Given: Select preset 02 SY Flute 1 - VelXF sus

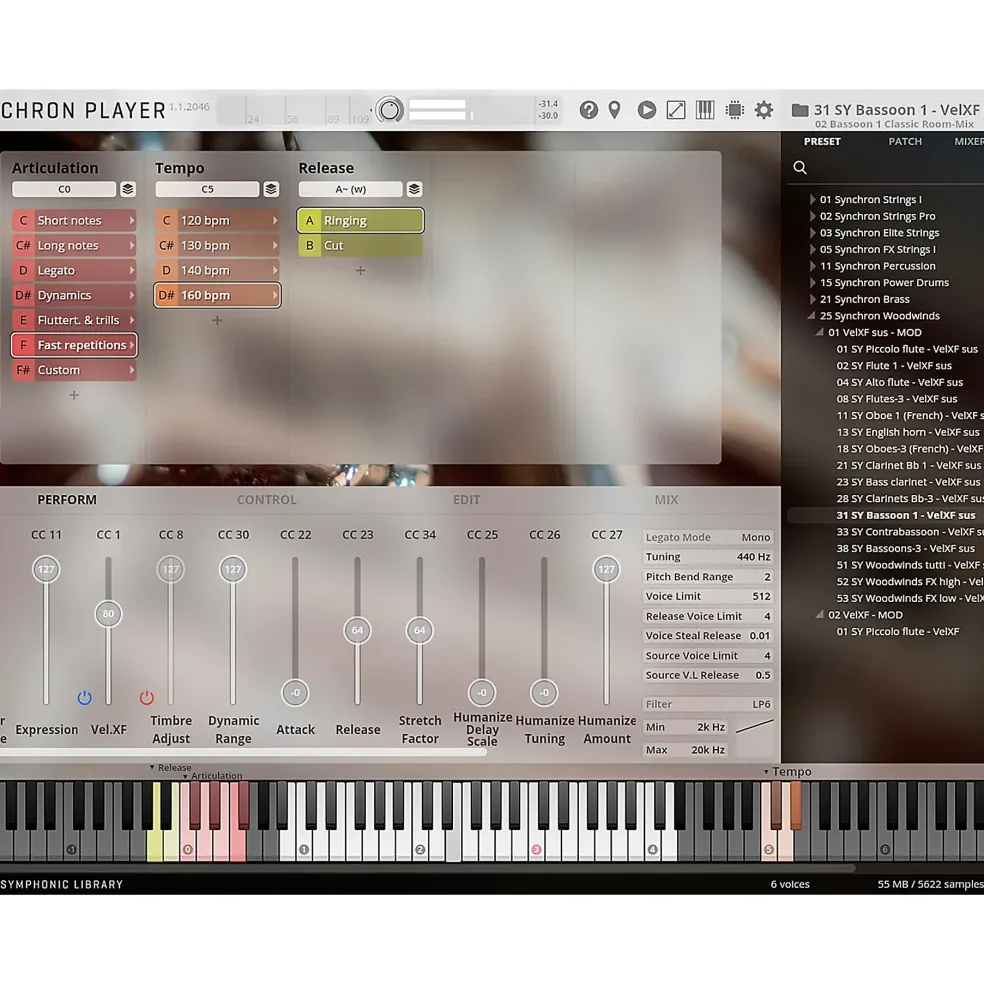Looking at the screenshot, I should 894,366.
